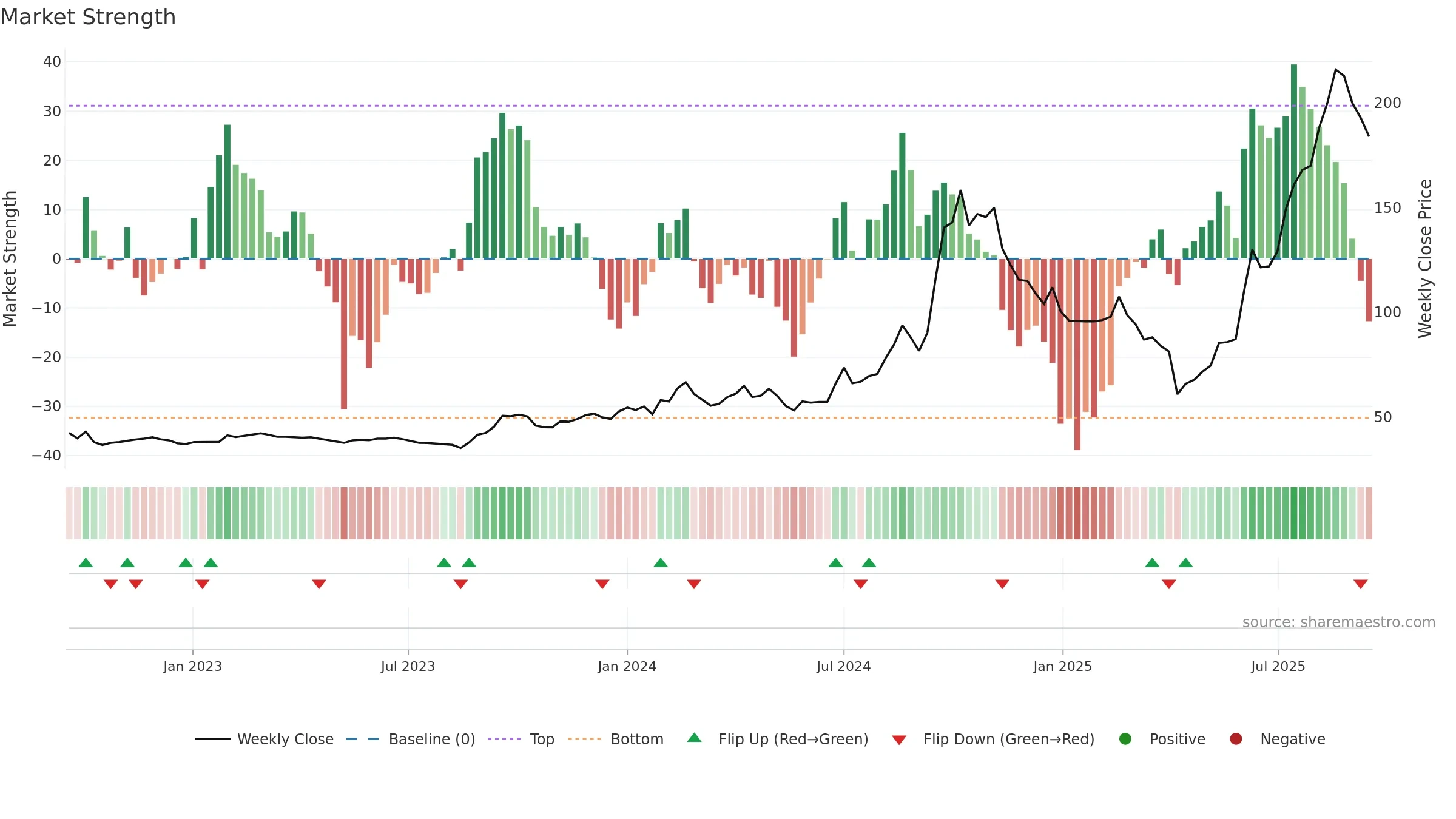Click the Jul 2024 axis label
This screenshot has width=1456, height=819.
(x=843, y=666)
